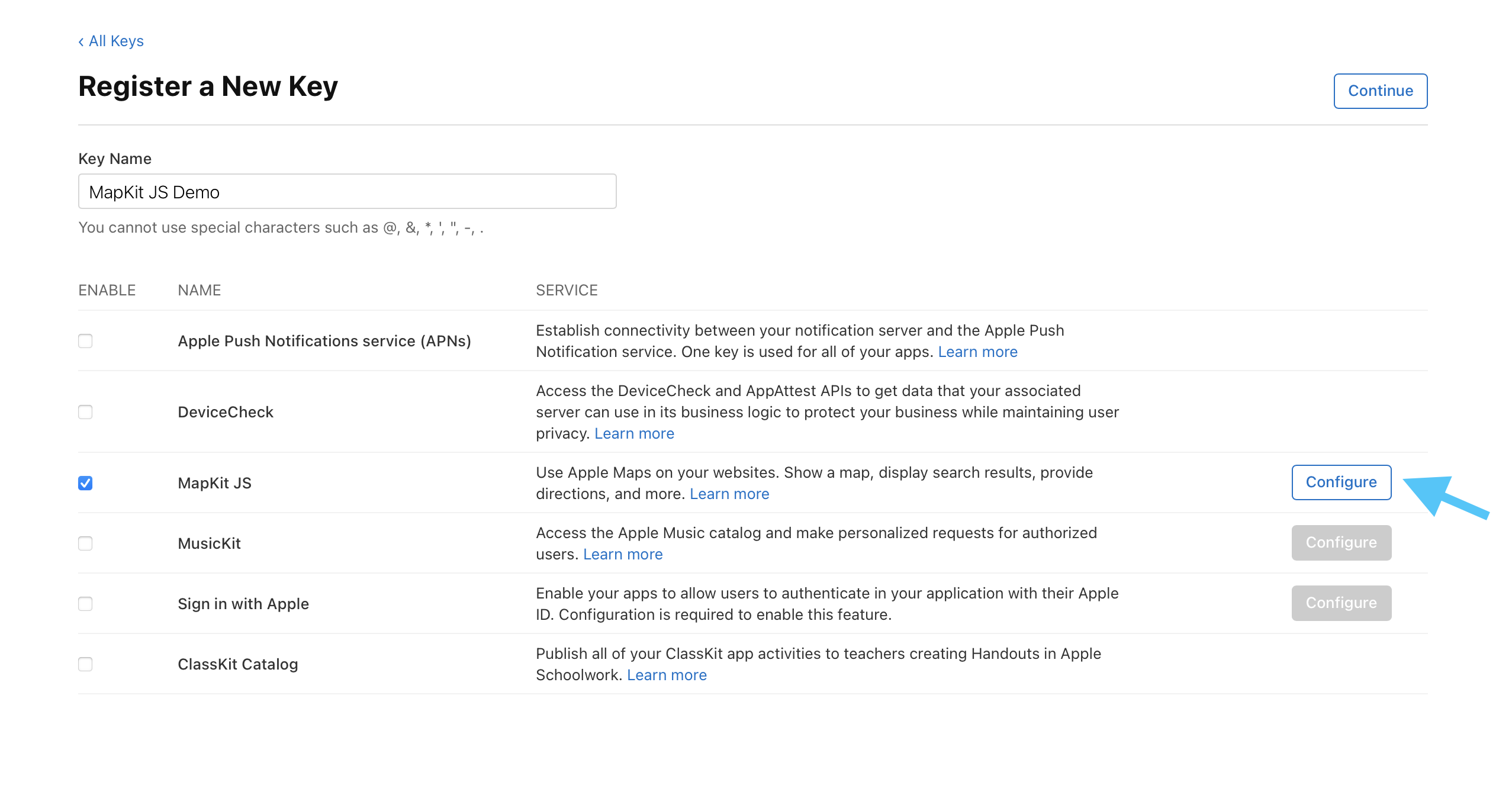The height and width of the screenshot is (798, 1512).
Task: Enable the MusicKit checkbox
Action: coord(85,543)
